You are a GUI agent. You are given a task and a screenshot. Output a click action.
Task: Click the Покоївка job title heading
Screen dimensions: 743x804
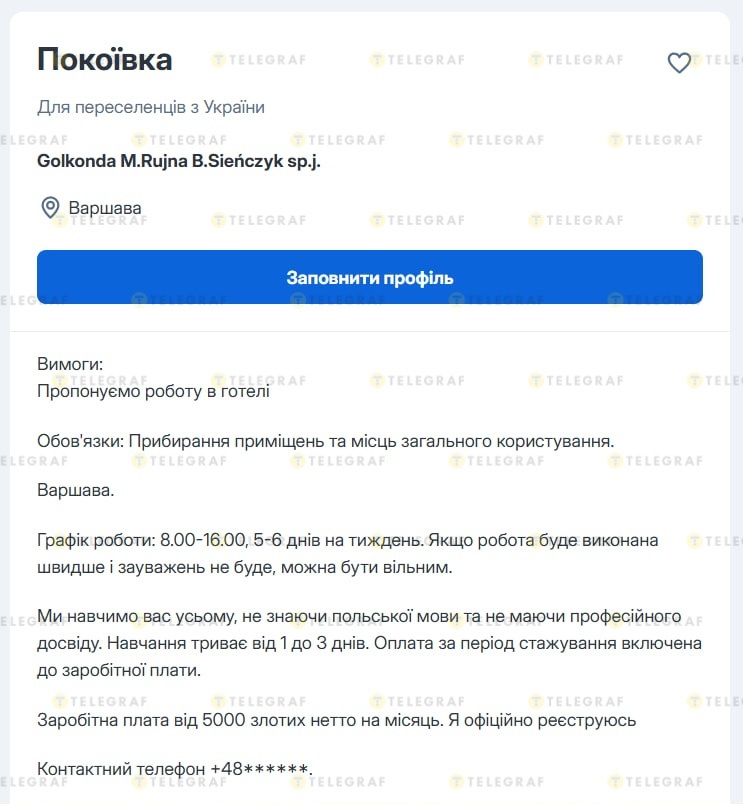pos(105,59)
